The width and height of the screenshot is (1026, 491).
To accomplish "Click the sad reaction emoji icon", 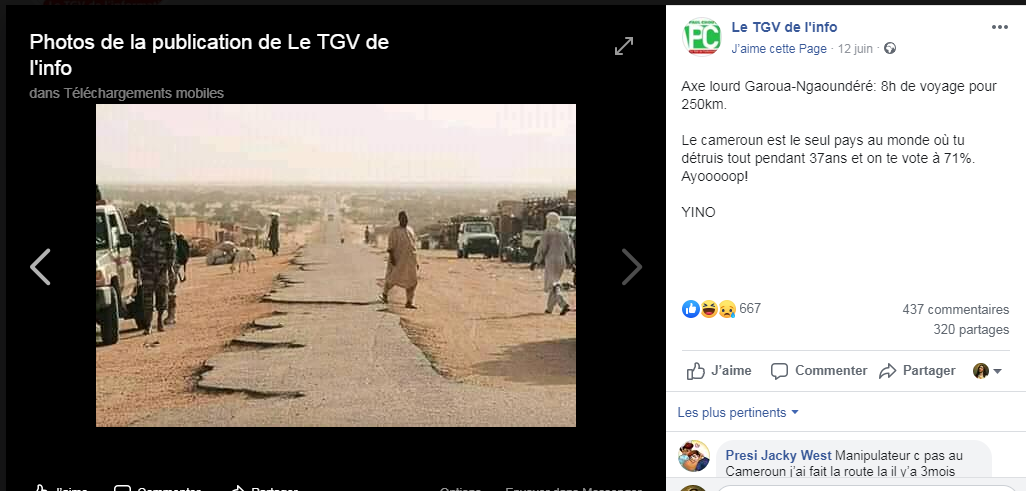I will point(727,309).
